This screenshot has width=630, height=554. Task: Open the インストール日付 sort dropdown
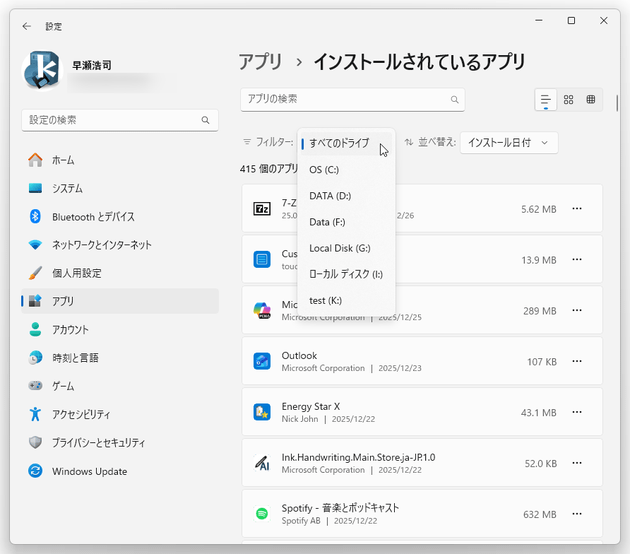(x=509, y=143)
